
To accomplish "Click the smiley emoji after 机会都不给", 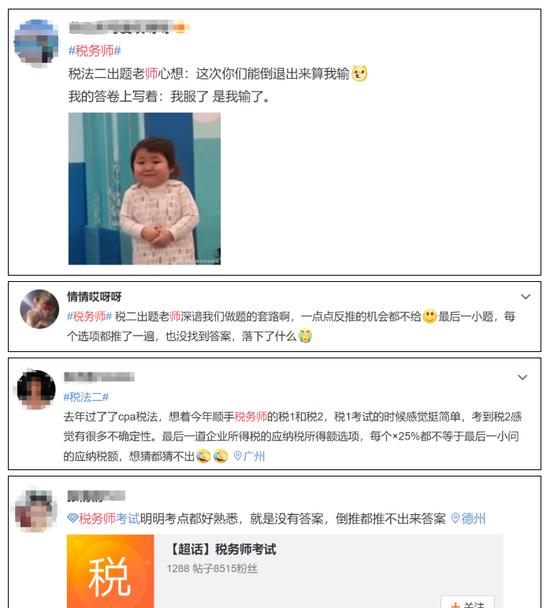I will click(430, 316).
